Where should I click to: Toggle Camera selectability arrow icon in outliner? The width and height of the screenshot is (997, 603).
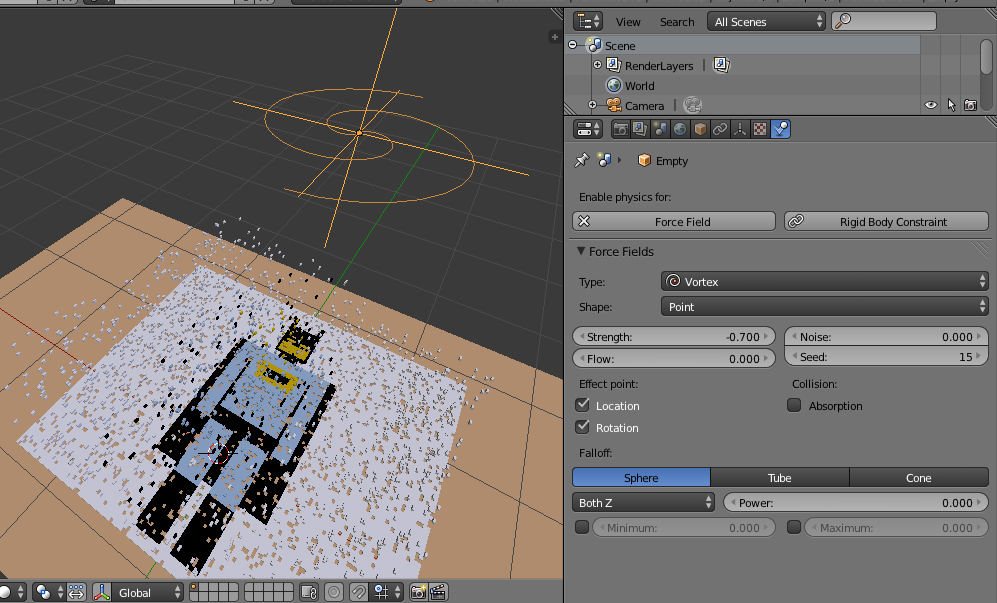(x=951, y=105)
